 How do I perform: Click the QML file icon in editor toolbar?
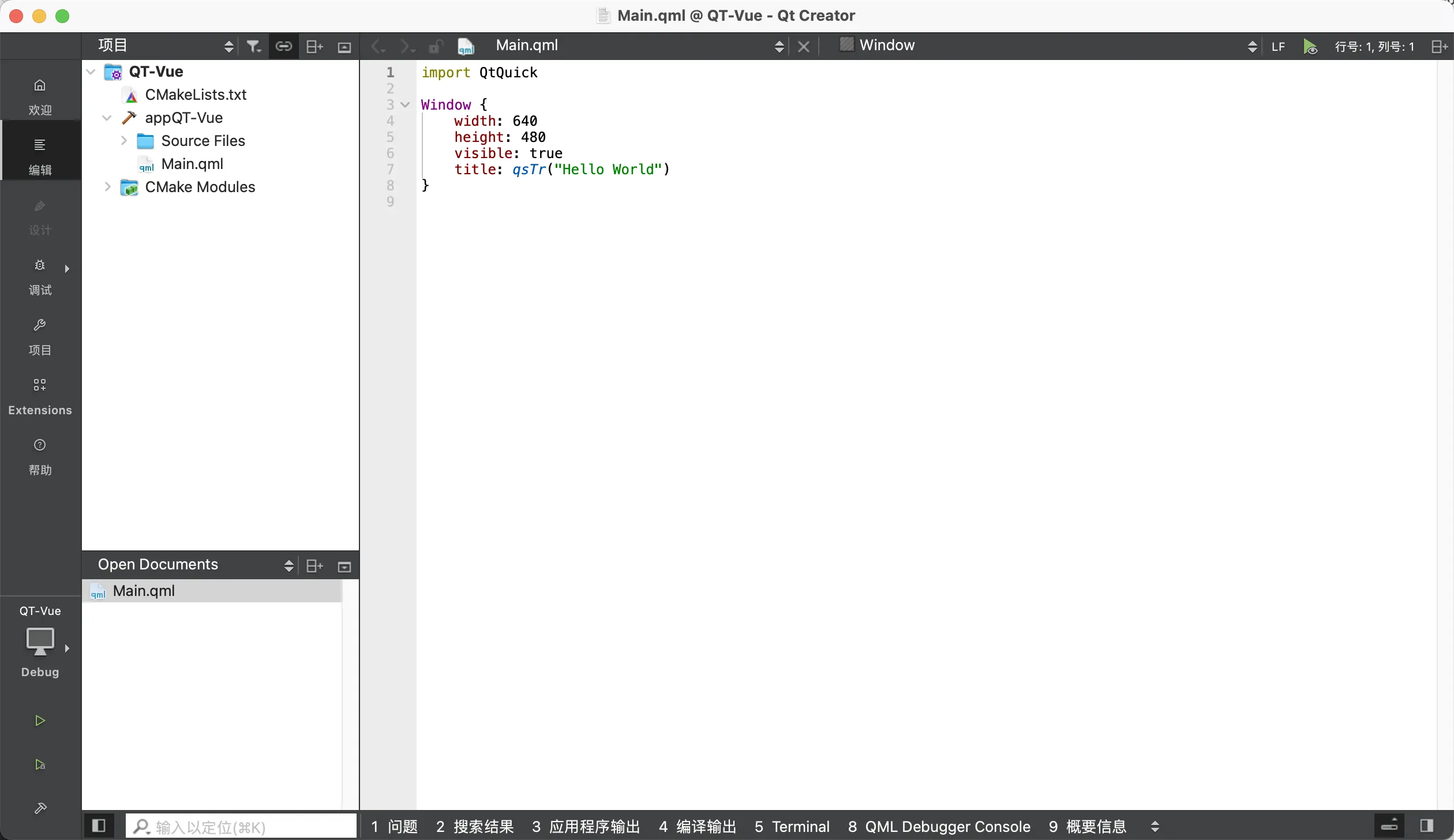pos(466,46)
